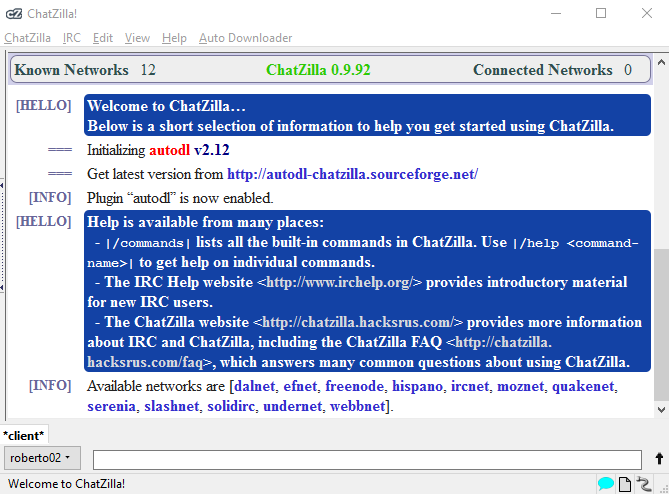
Task: Connect to the slashnet network
Action: point(172,406)
